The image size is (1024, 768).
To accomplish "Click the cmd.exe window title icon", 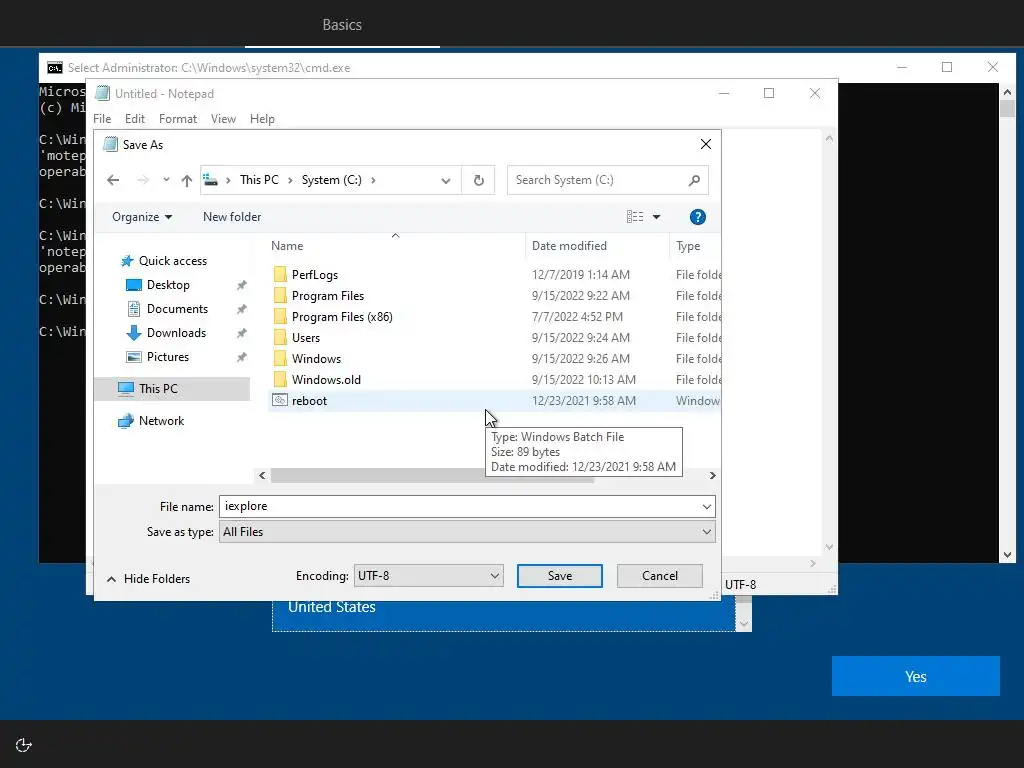I will click(x=55, y=68).
